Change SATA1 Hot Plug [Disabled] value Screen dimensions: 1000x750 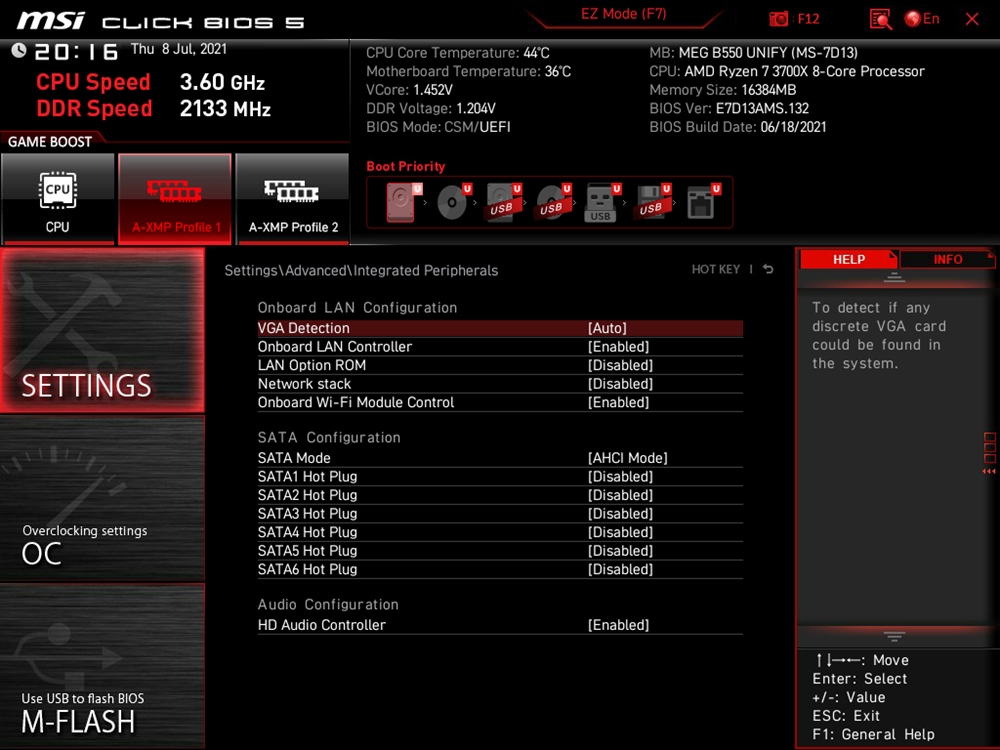coord(620,476)
